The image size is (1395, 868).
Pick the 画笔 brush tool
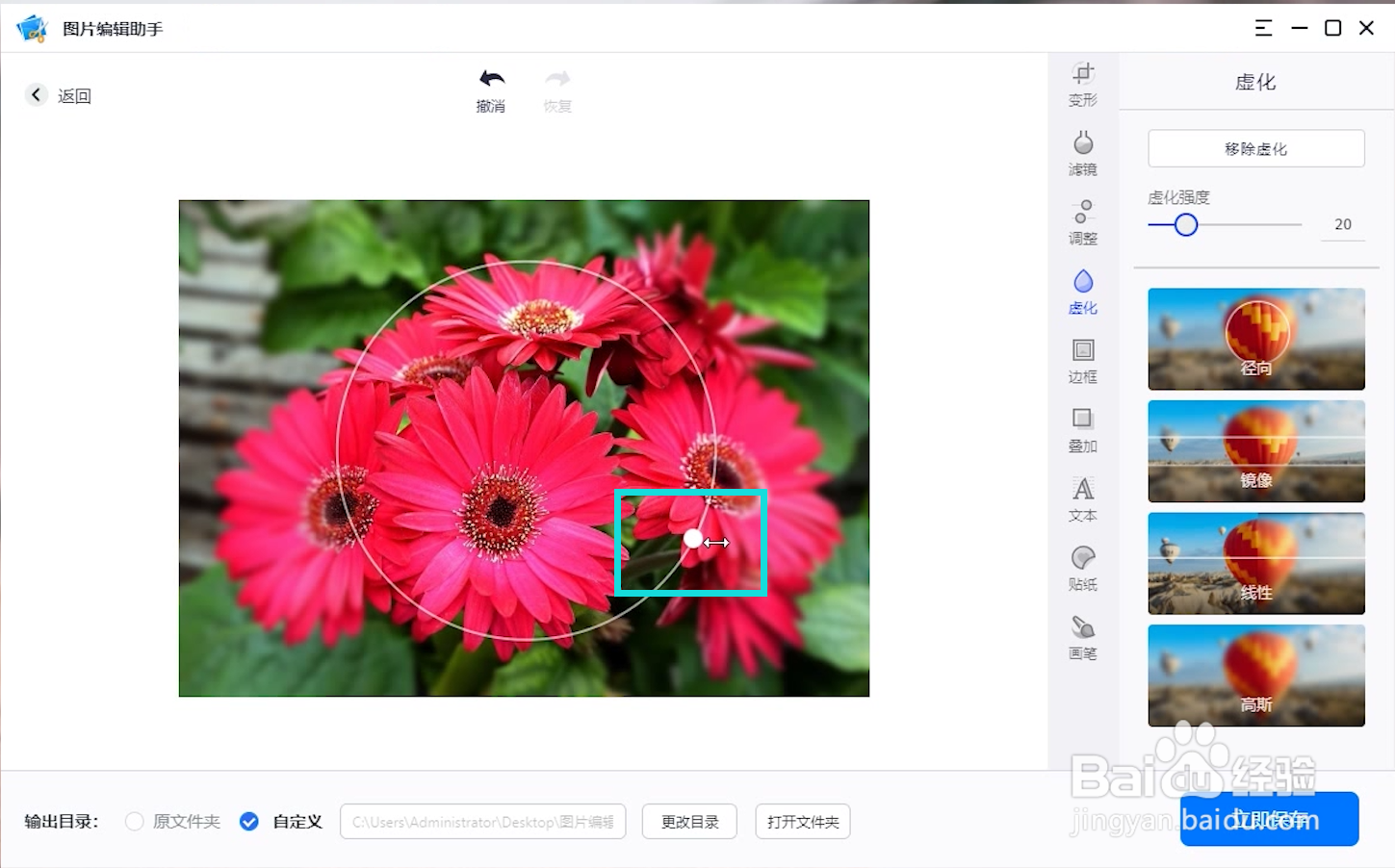tap(1082, 637)
